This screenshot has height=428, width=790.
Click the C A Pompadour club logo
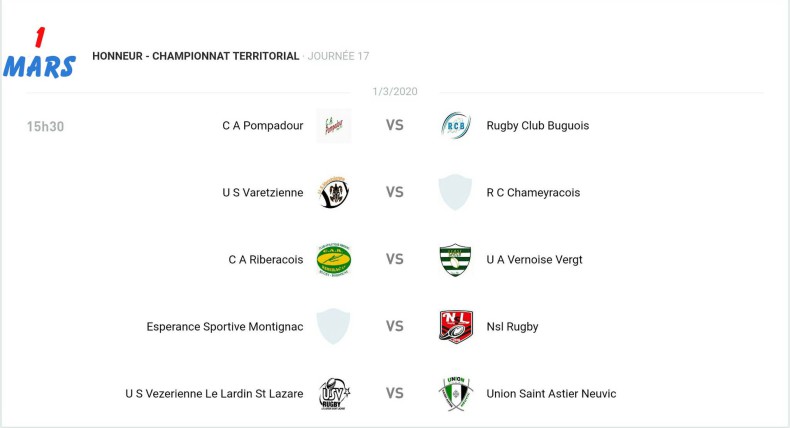pyautogui.click(x=333, y=126)
